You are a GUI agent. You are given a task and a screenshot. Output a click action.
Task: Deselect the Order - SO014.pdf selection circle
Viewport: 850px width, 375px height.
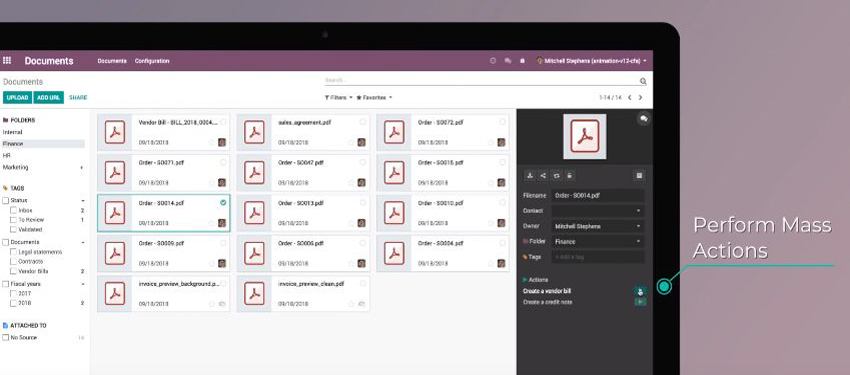pyautogui.click(x=223, y=202)
